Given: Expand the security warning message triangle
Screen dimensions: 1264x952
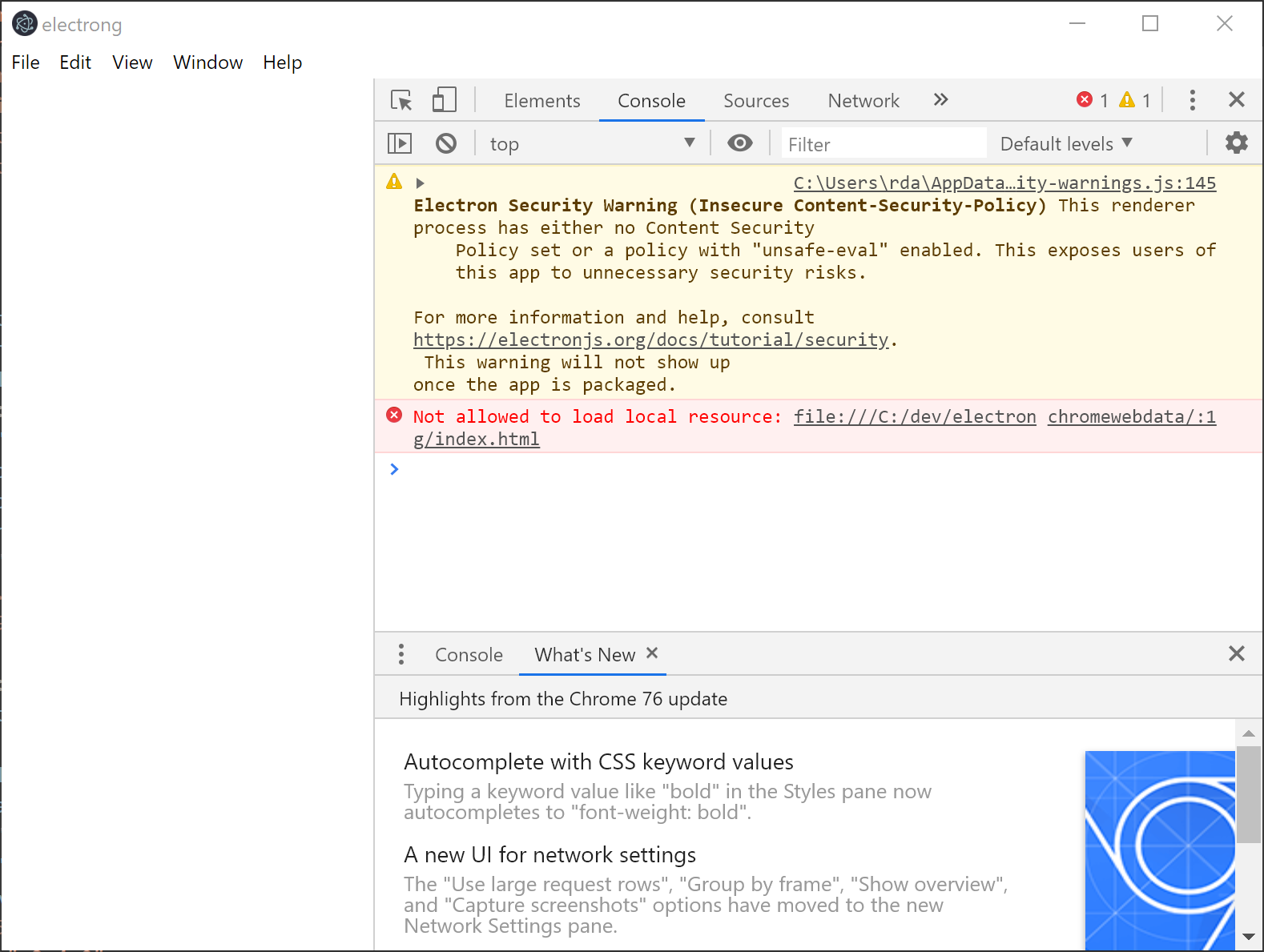Looking at the screenshot, I should pyautogui.click(x=420, y=183).
